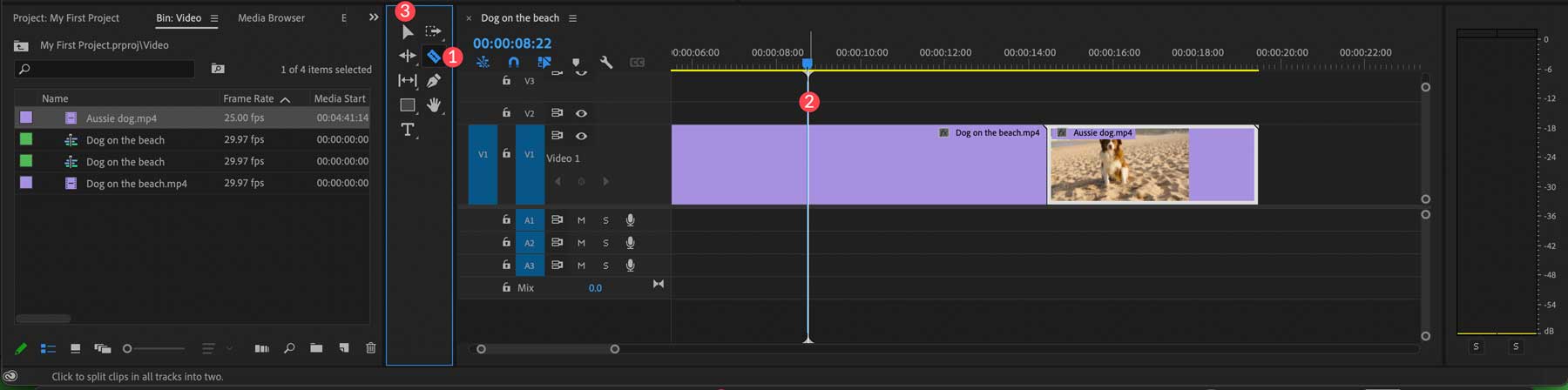Show hidden panels via double chevron
The width and height of the screenshot is (1568, 390).
pyautogui.click(x=374, y=17)
